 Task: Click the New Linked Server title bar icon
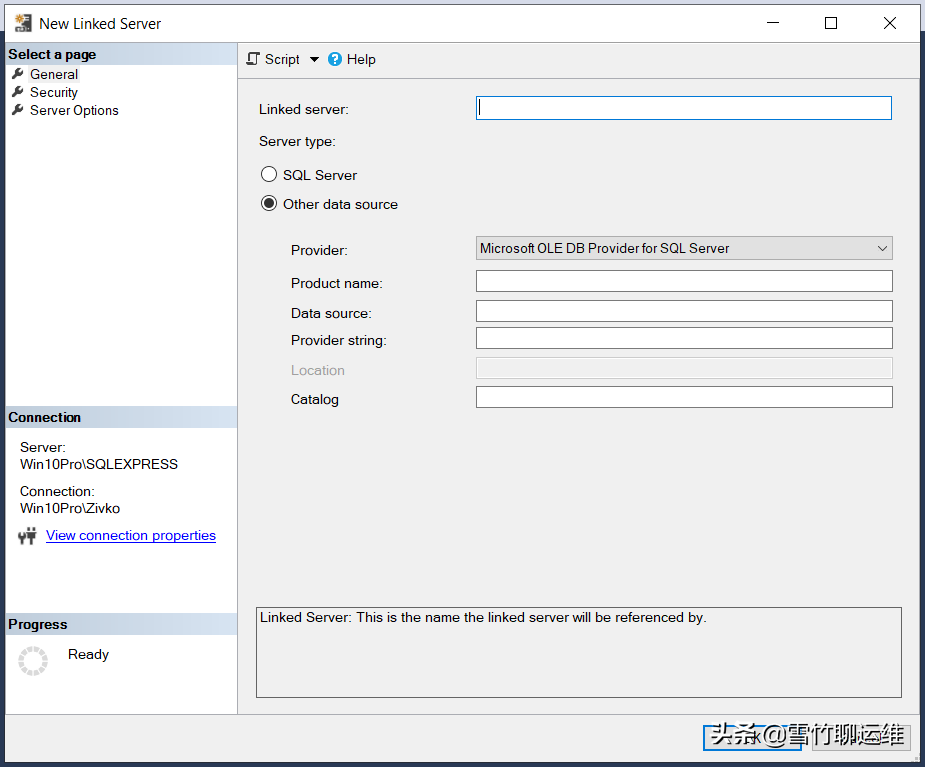(x=22, y=22)
